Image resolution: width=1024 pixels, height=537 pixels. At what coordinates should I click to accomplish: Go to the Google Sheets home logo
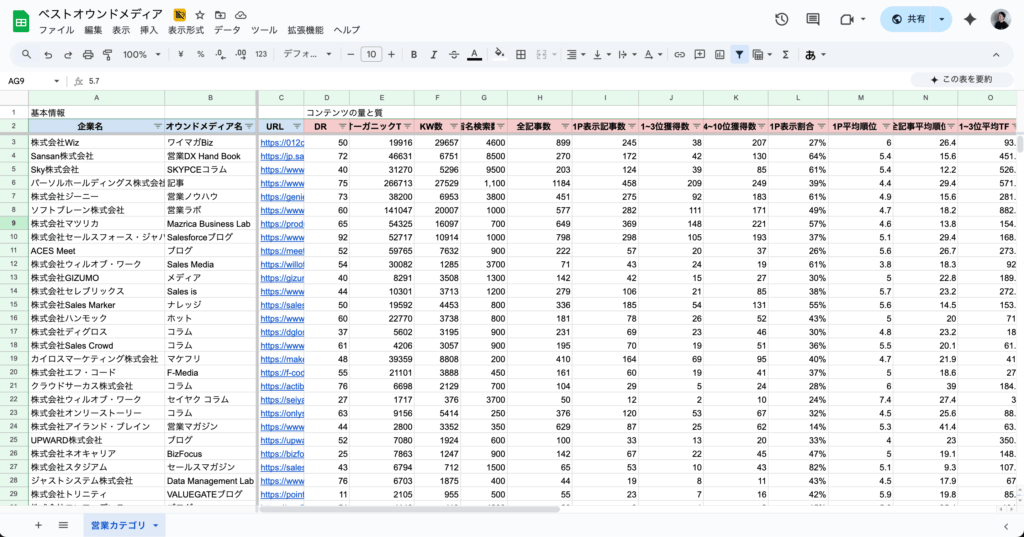[21, 22]
